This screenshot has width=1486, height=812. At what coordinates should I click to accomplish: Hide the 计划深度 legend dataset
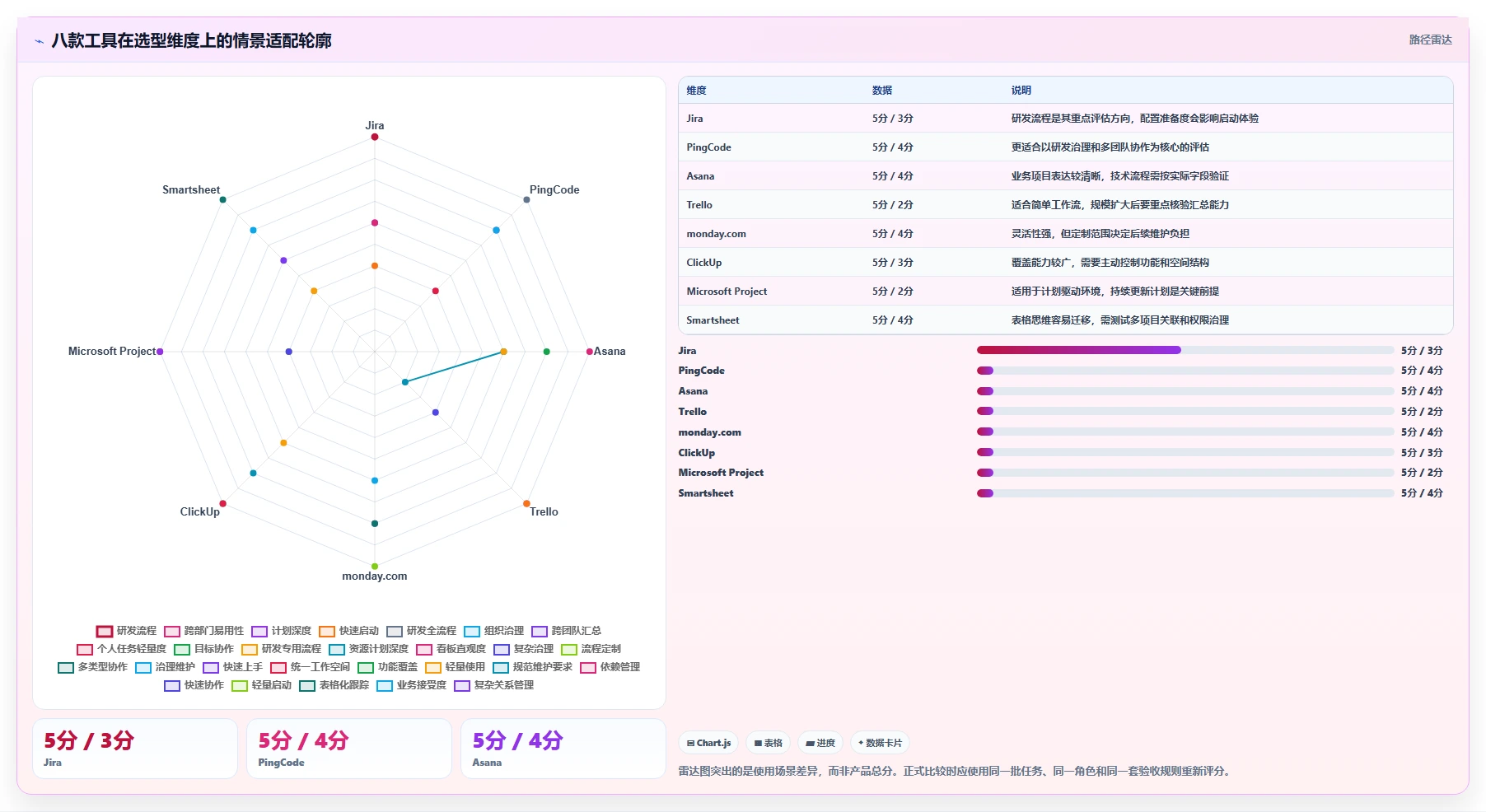coord(281,631)
